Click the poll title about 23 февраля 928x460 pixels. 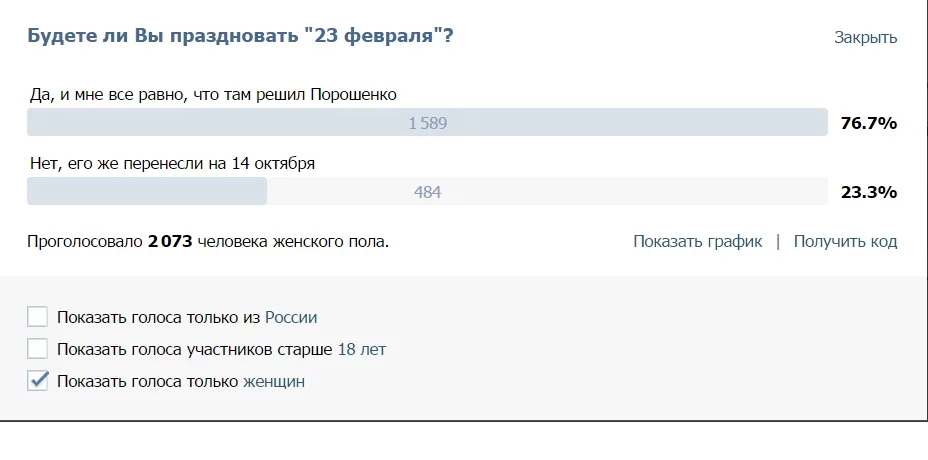click(x=241, y=36)
